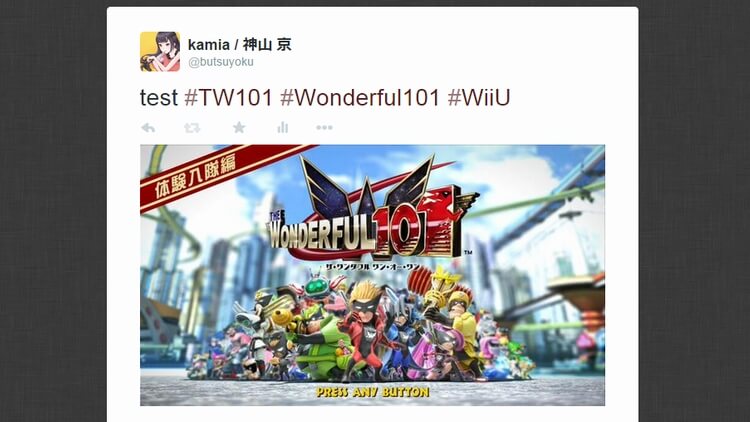The image size is (750, 422).
Task: Open the more options ellipsis menu
Action: [x=324, y=127]
